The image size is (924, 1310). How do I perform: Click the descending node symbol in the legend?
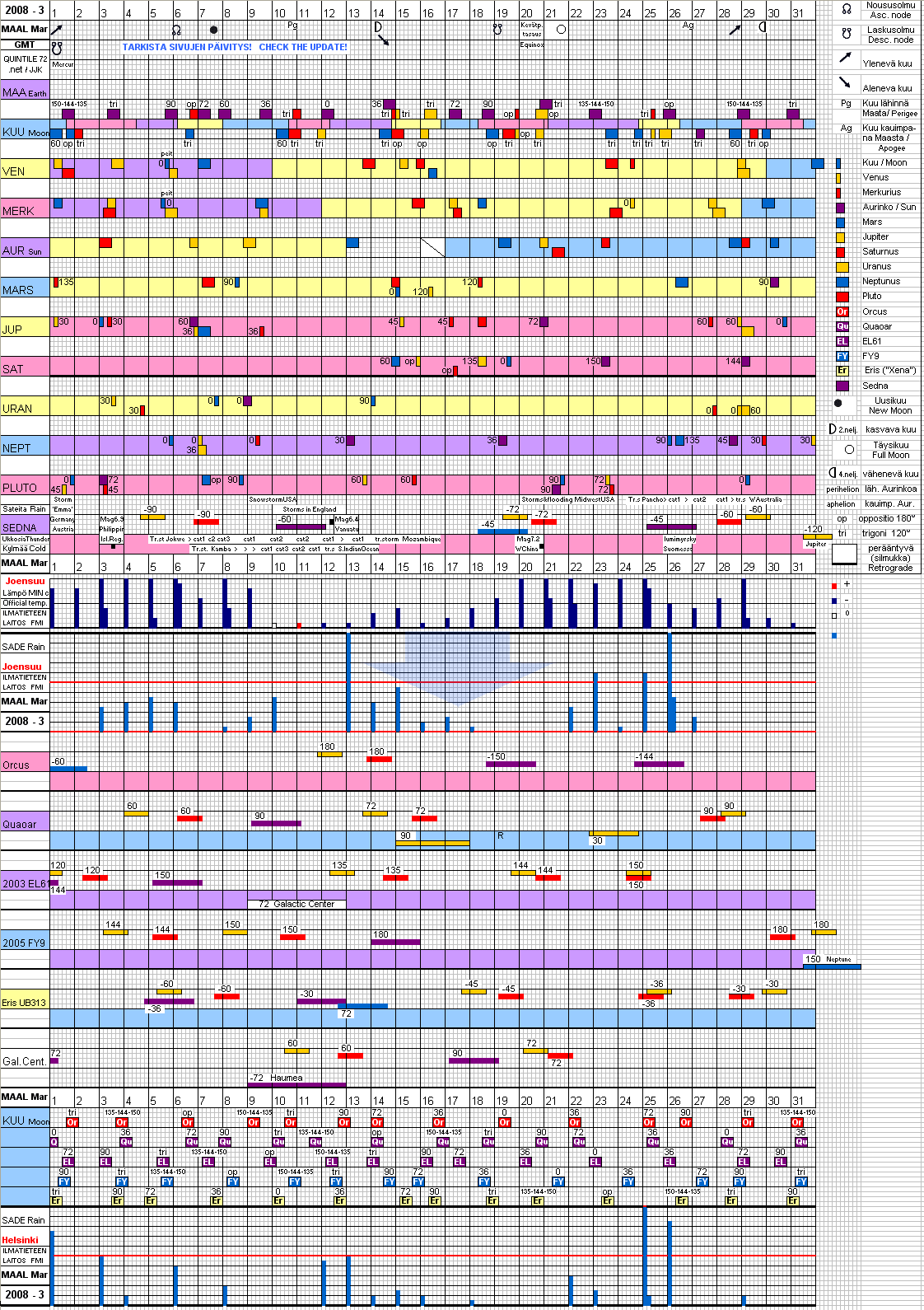[x=846, y=34]
